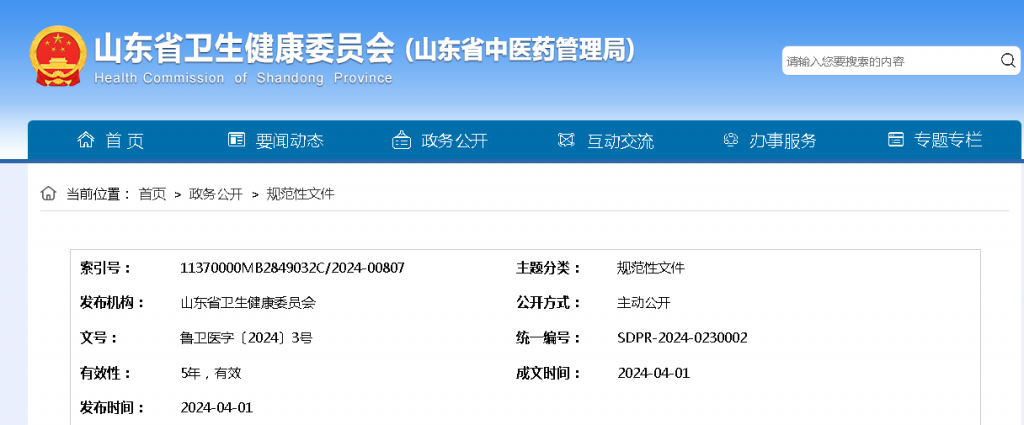The height and width of the screenshot is (425, 1024).
Task: Select document number 鲁卫医字〔2024〕3号
Action: click(246, 338)
